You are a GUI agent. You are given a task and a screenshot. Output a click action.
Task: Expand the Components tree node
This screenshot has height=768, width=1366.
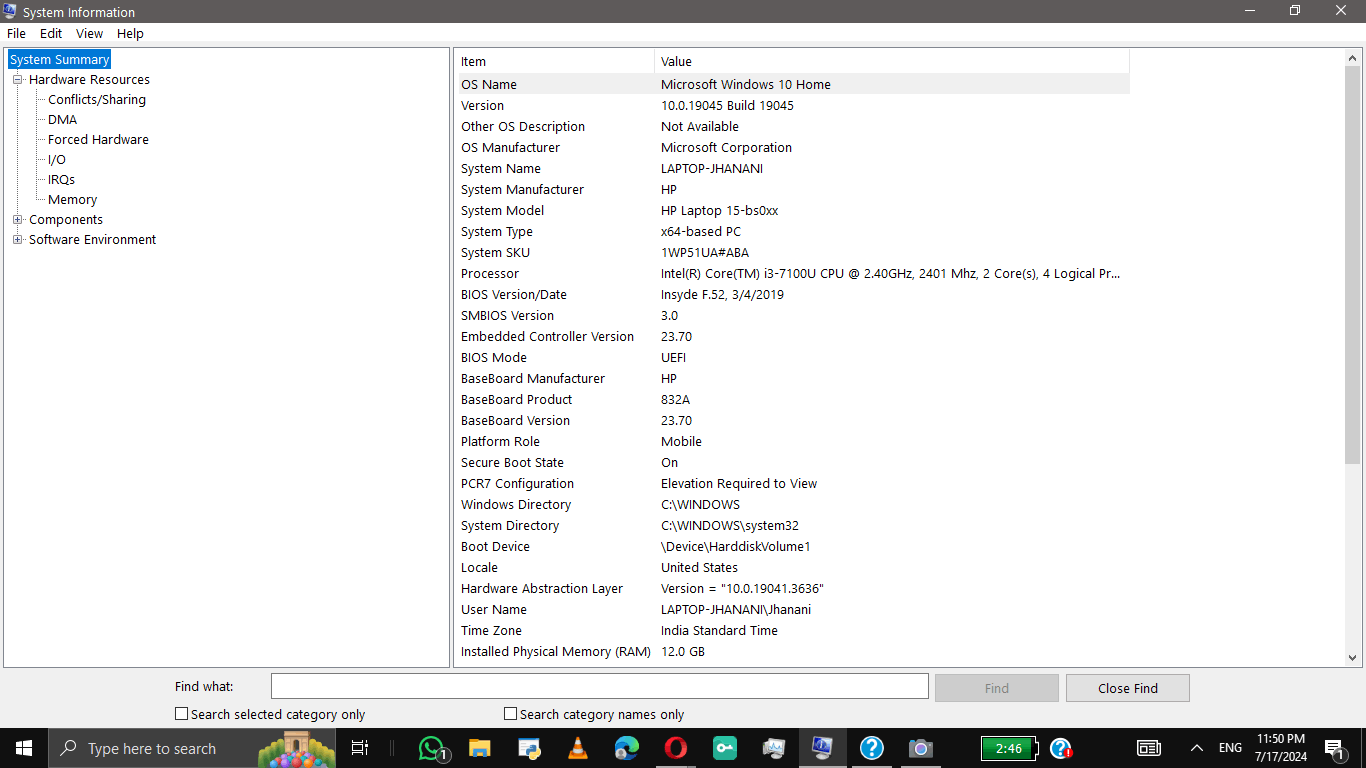point(17,219)
